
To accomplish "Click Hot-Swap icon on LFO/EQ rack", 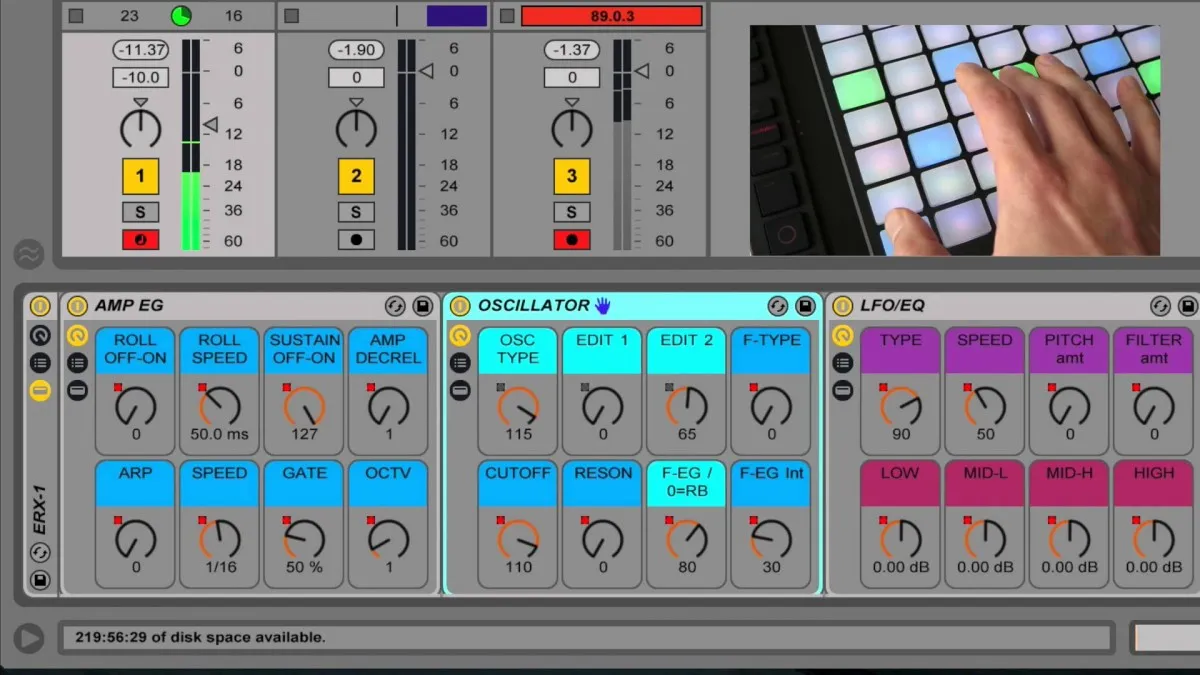I will (1160, 306).
